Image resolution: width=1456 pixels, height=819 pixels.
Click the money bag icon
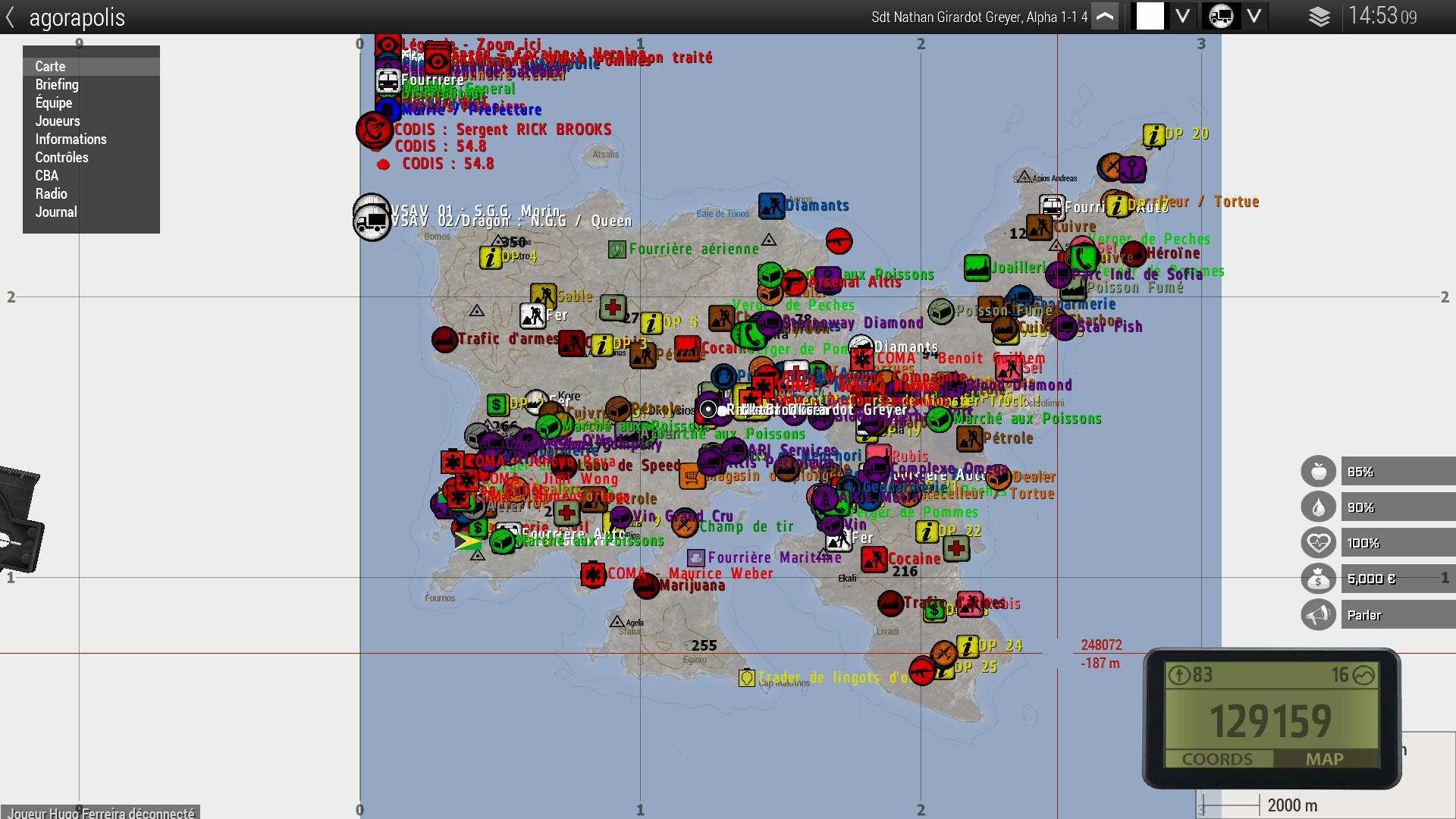click(1319, 579)
